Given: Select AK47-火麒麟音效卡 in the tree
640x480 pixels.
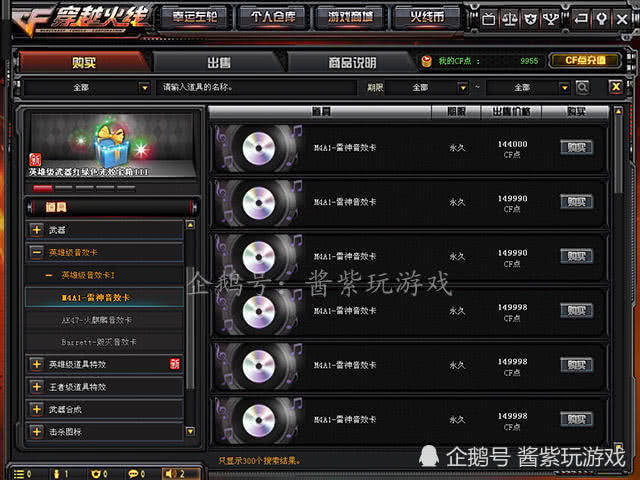Looking at the screenshot, I should (104, 320).
